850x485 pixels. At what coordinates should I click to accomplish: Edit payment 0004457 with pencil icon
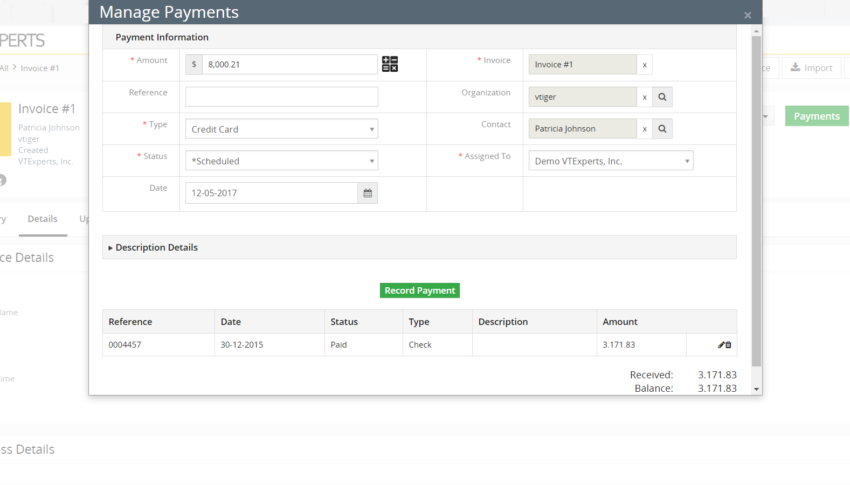[721, 345]
